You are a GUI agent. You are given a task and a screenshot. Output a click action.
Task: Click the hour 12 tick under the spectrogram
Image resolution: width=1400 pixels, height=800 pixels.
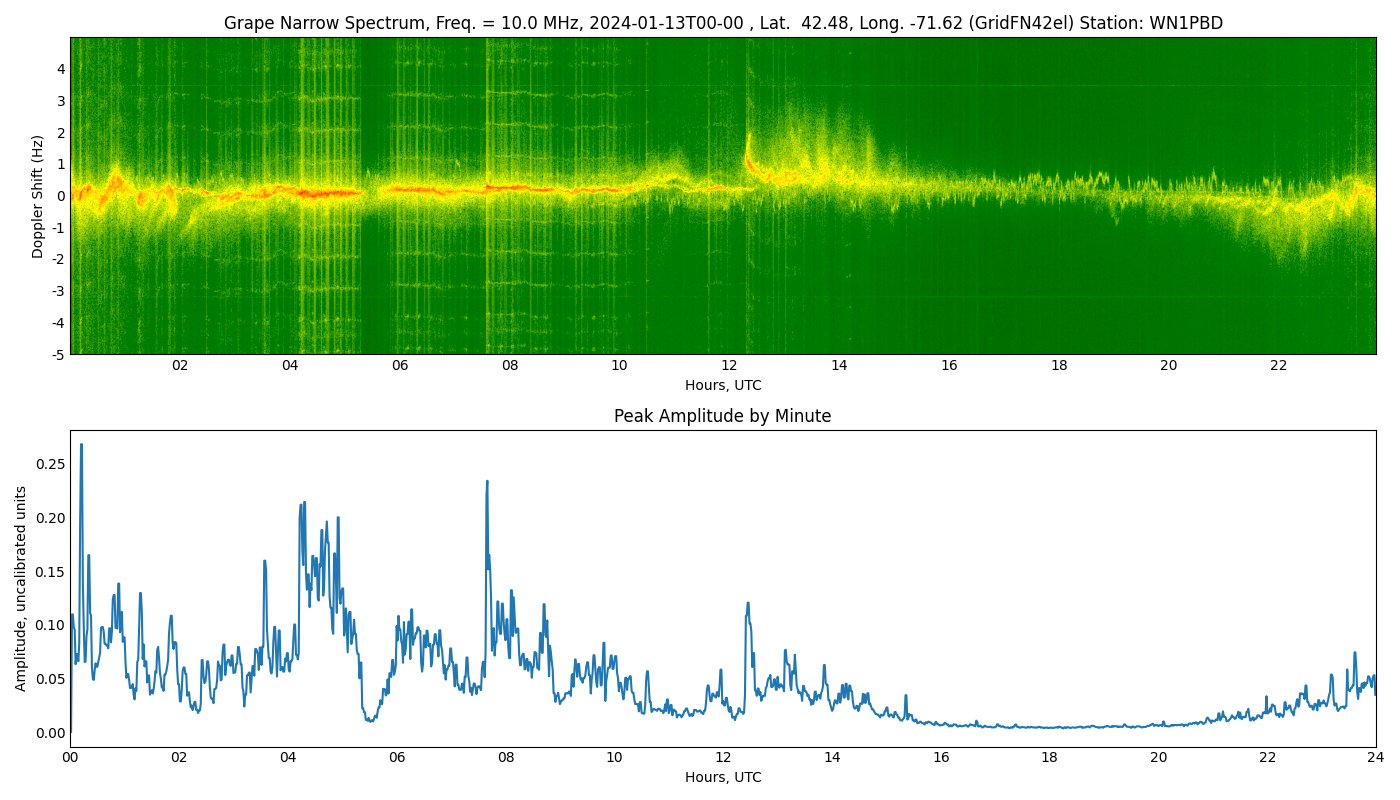[729, 366]
